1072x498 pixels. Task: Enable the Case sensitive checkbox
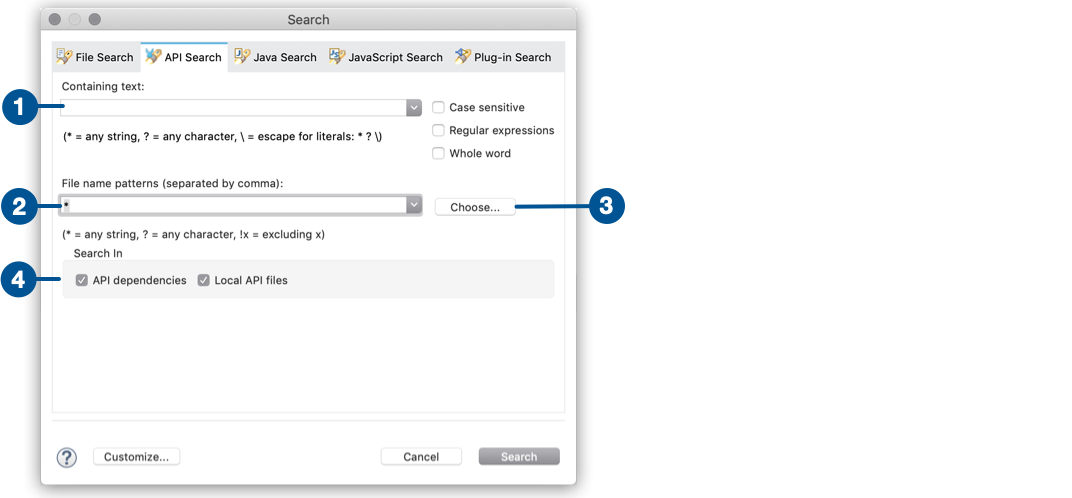tap(438, 107)
